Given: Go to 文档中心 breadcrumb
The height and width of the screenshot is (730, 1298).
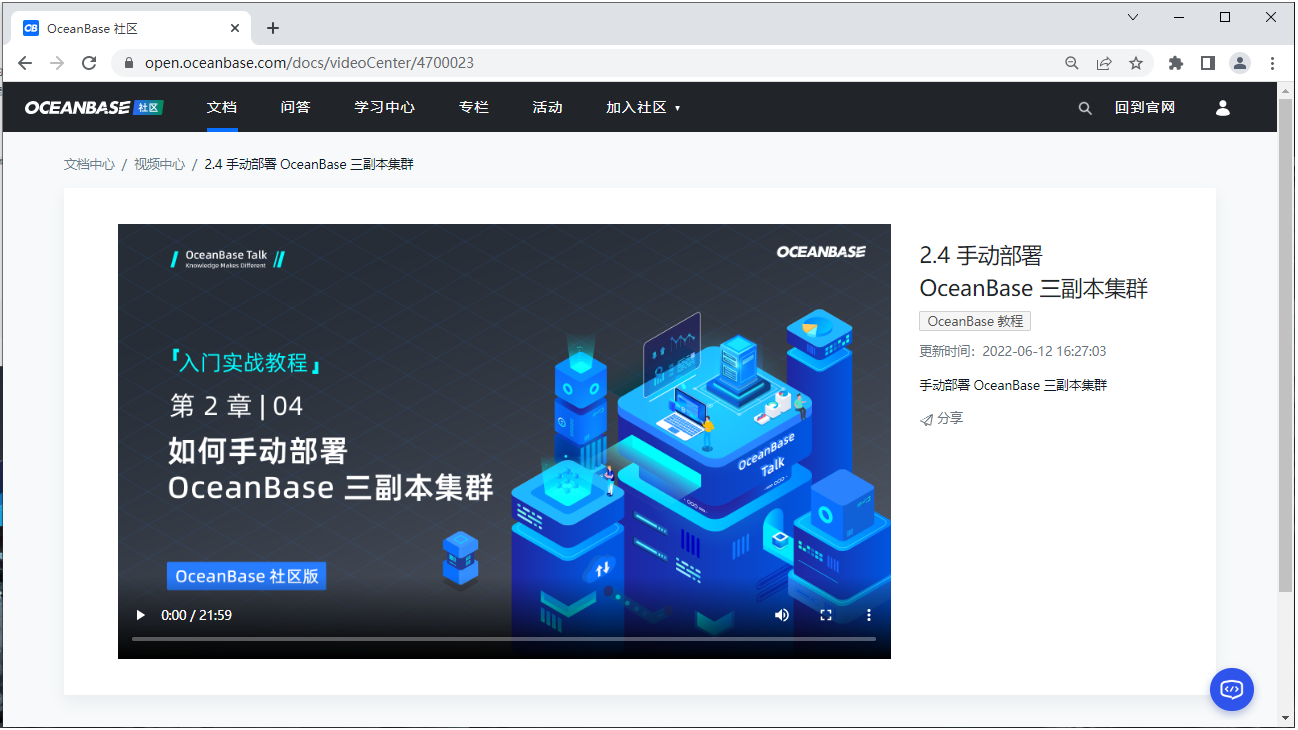Looking at the screenshot, I should point(89,164).
